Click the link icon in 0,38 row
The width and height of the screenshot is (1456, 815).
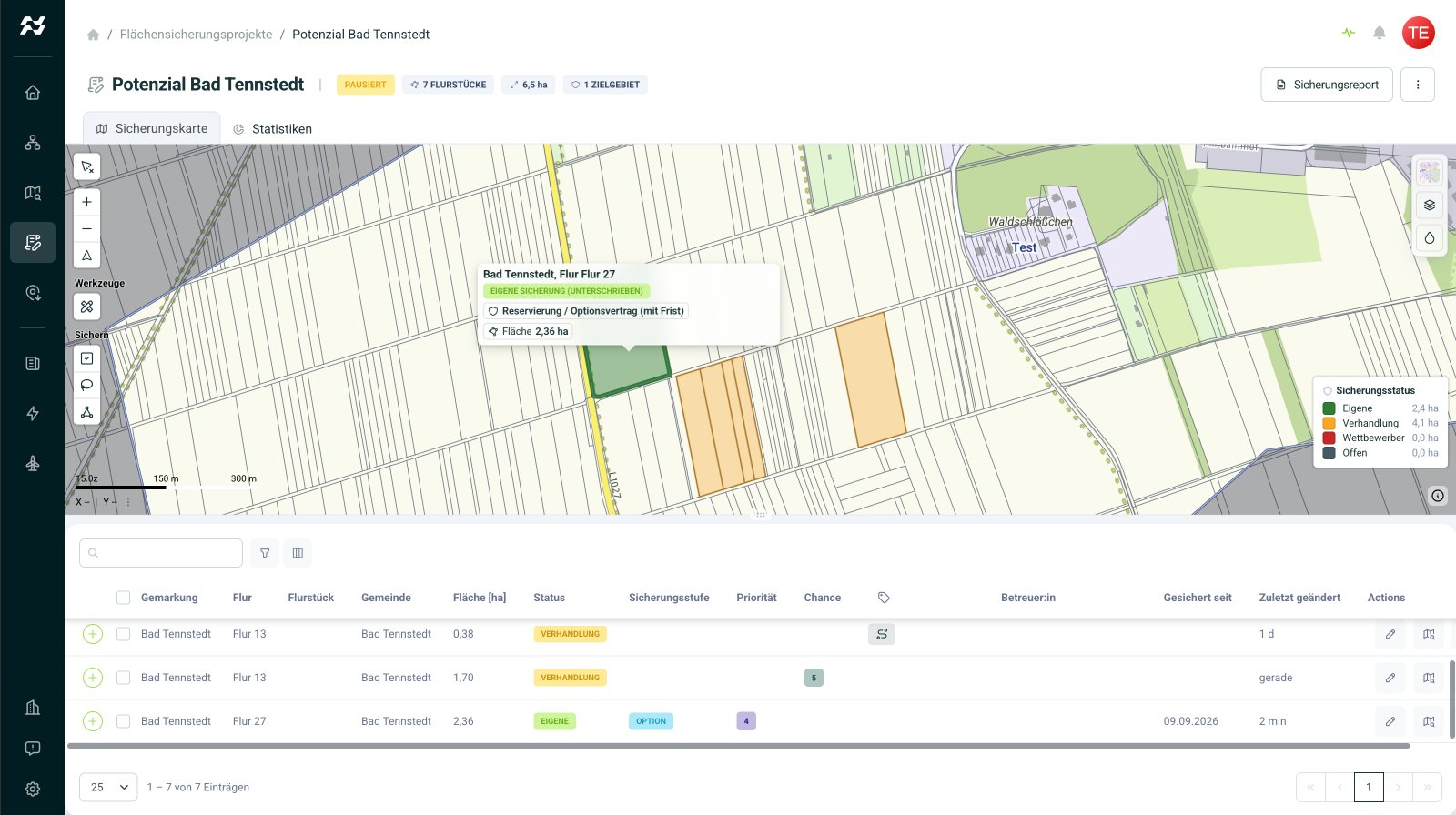pos(882,634)
